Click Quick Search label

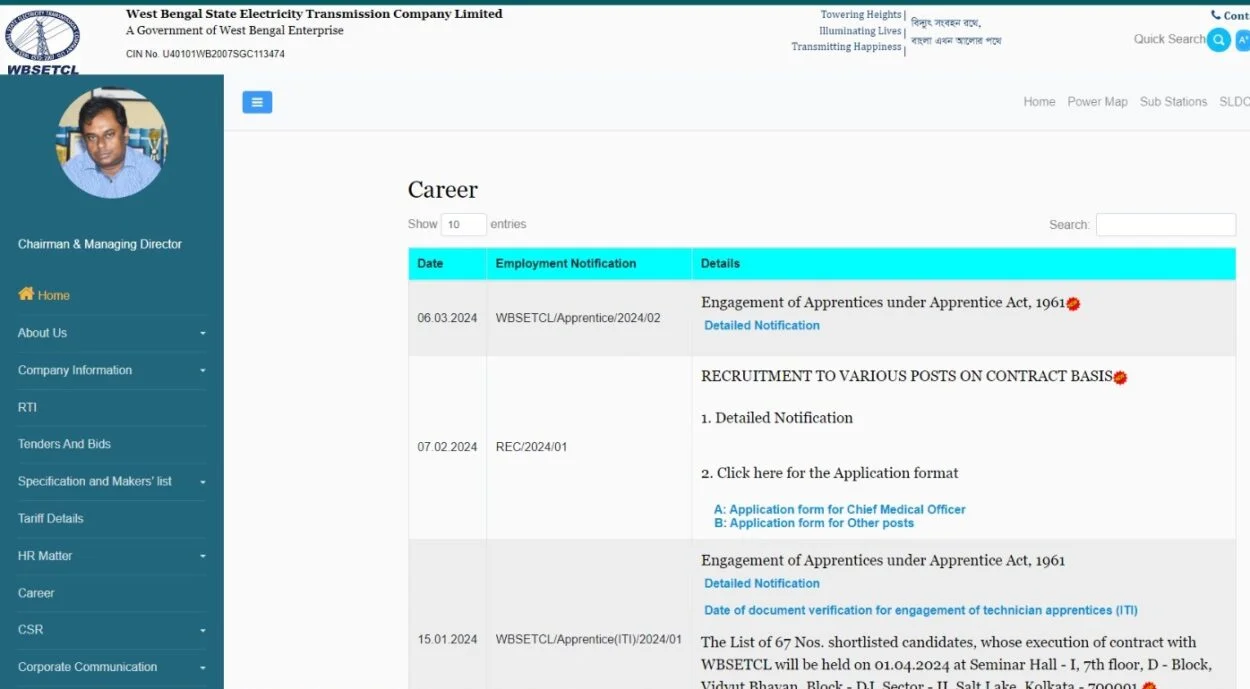click(x=1169, y=39)
